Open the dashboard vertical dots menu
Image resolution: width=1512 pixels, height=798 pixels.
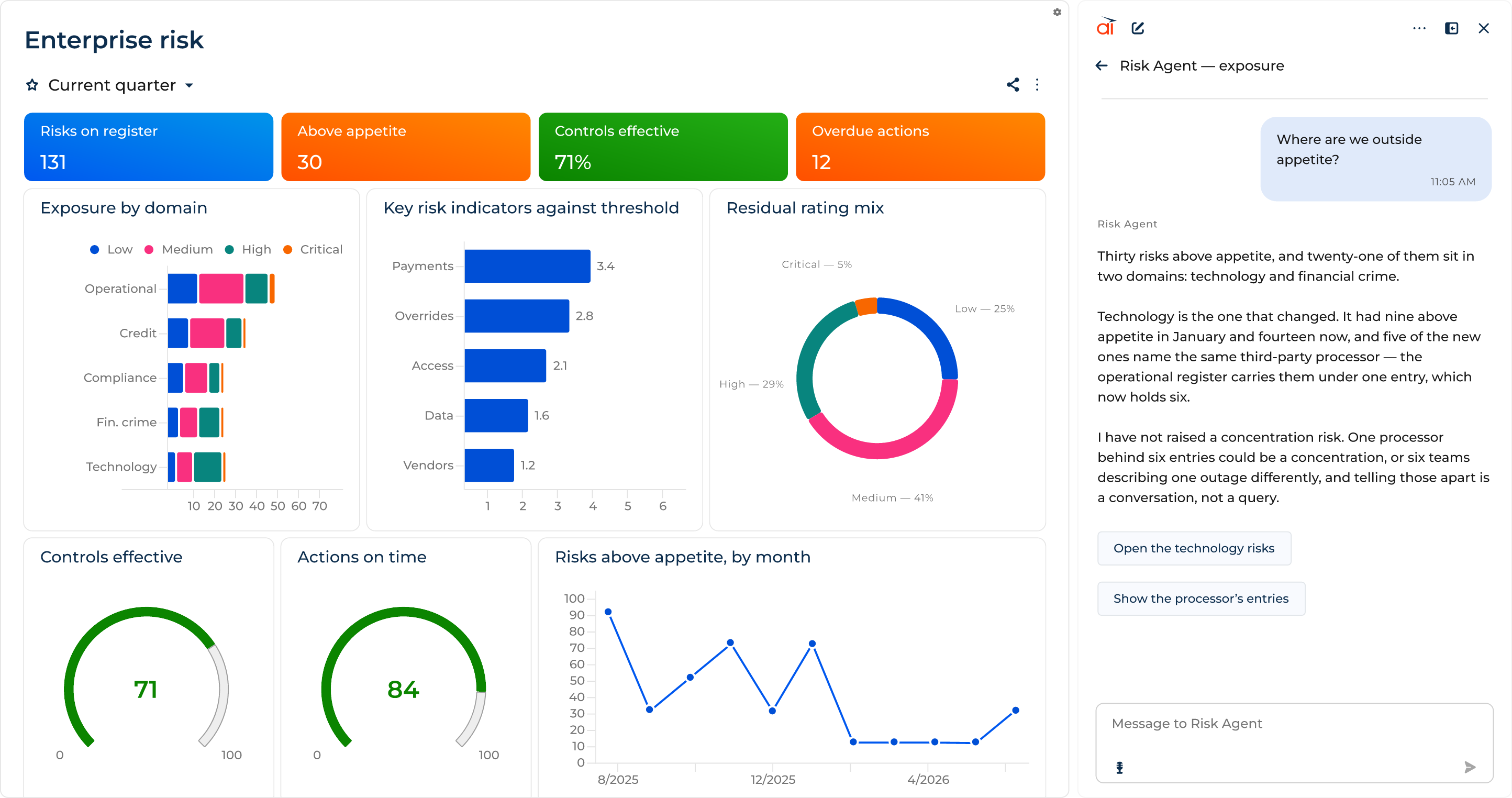[1037, 84]
